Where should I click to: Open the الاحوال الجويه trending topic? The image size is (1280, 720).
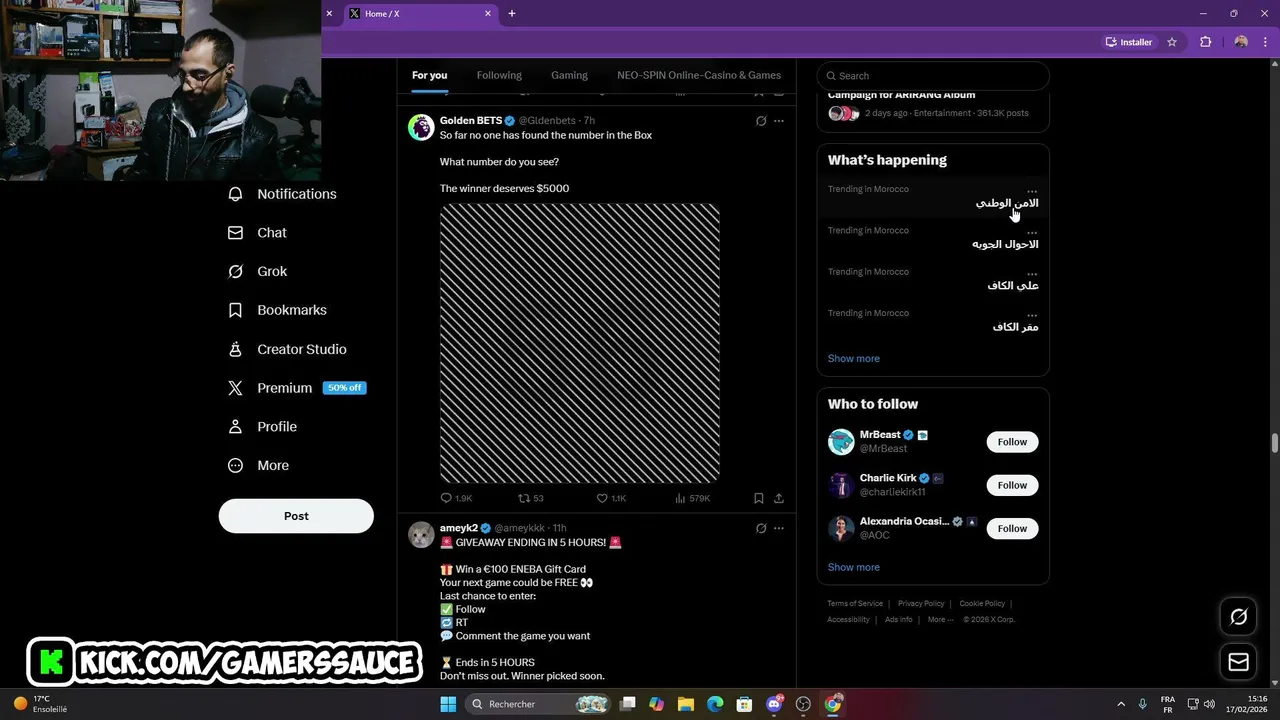point(933,238)
